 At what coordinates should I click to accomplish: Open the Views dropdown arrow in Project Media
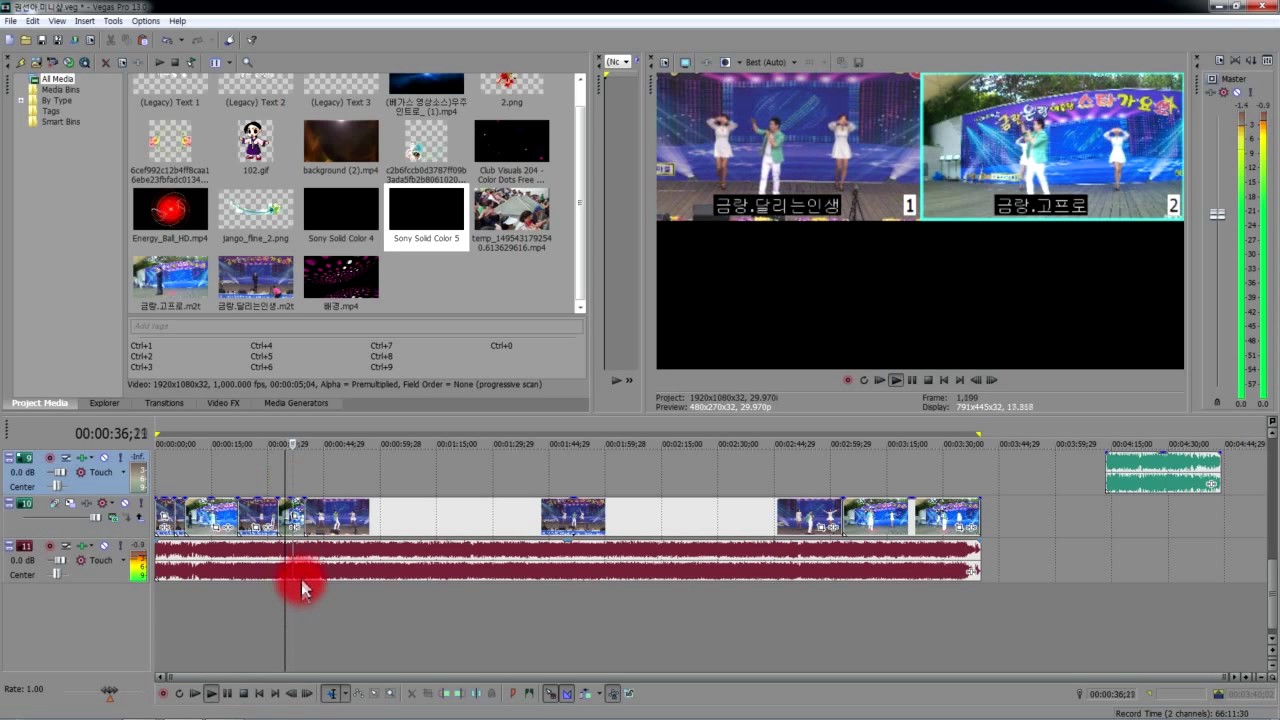click(x=229, y=63)
